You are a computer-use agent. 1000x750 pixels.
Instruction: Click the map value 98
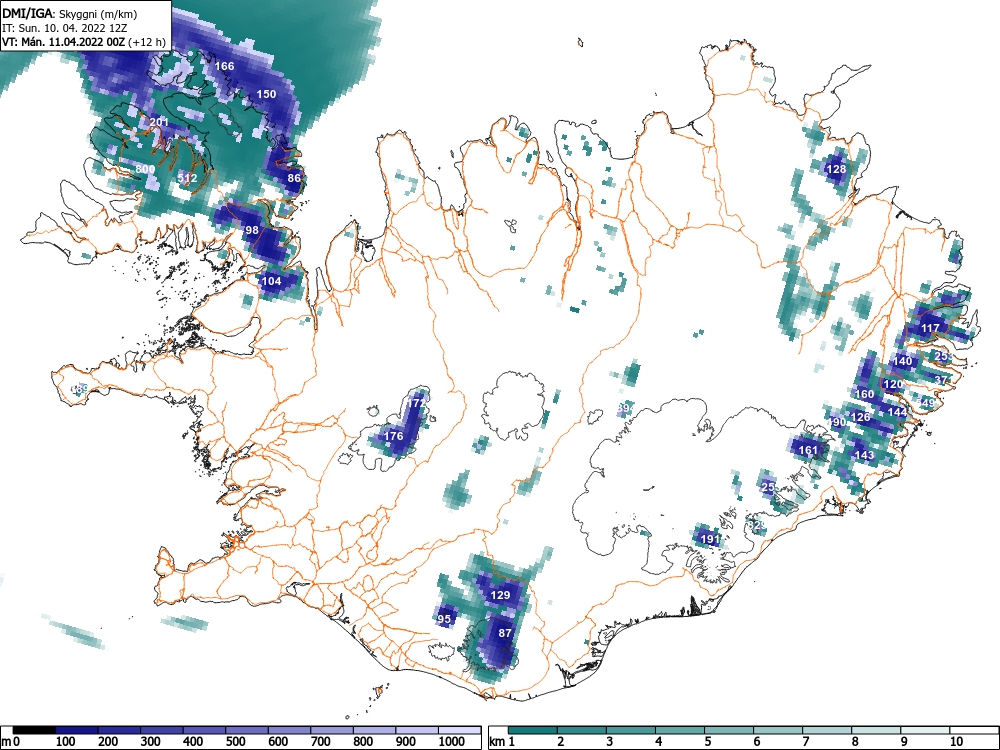coord(252,230)
